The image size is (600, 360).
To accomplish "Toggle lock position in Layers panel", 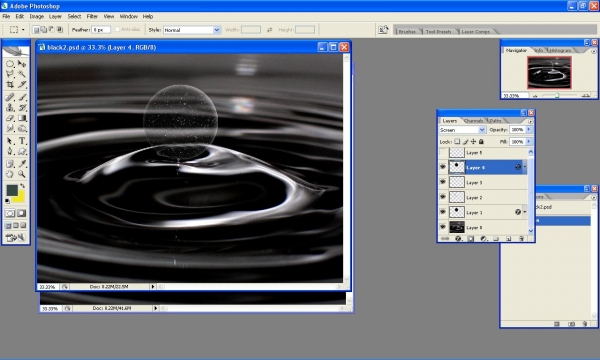I will [473, 142].
